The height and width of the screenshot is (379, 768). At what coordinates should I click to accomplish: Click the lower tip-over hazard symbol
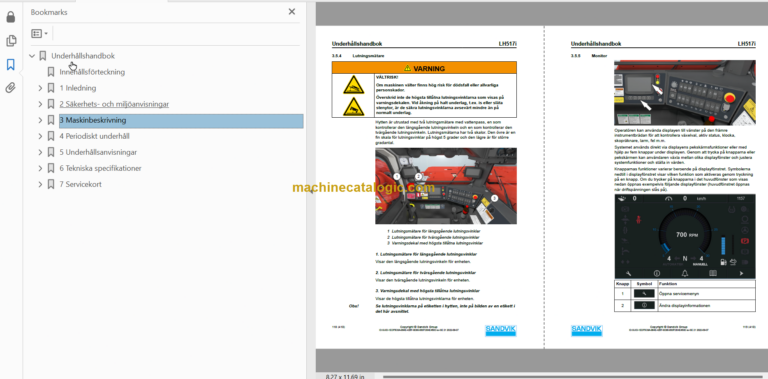[353, 106]
